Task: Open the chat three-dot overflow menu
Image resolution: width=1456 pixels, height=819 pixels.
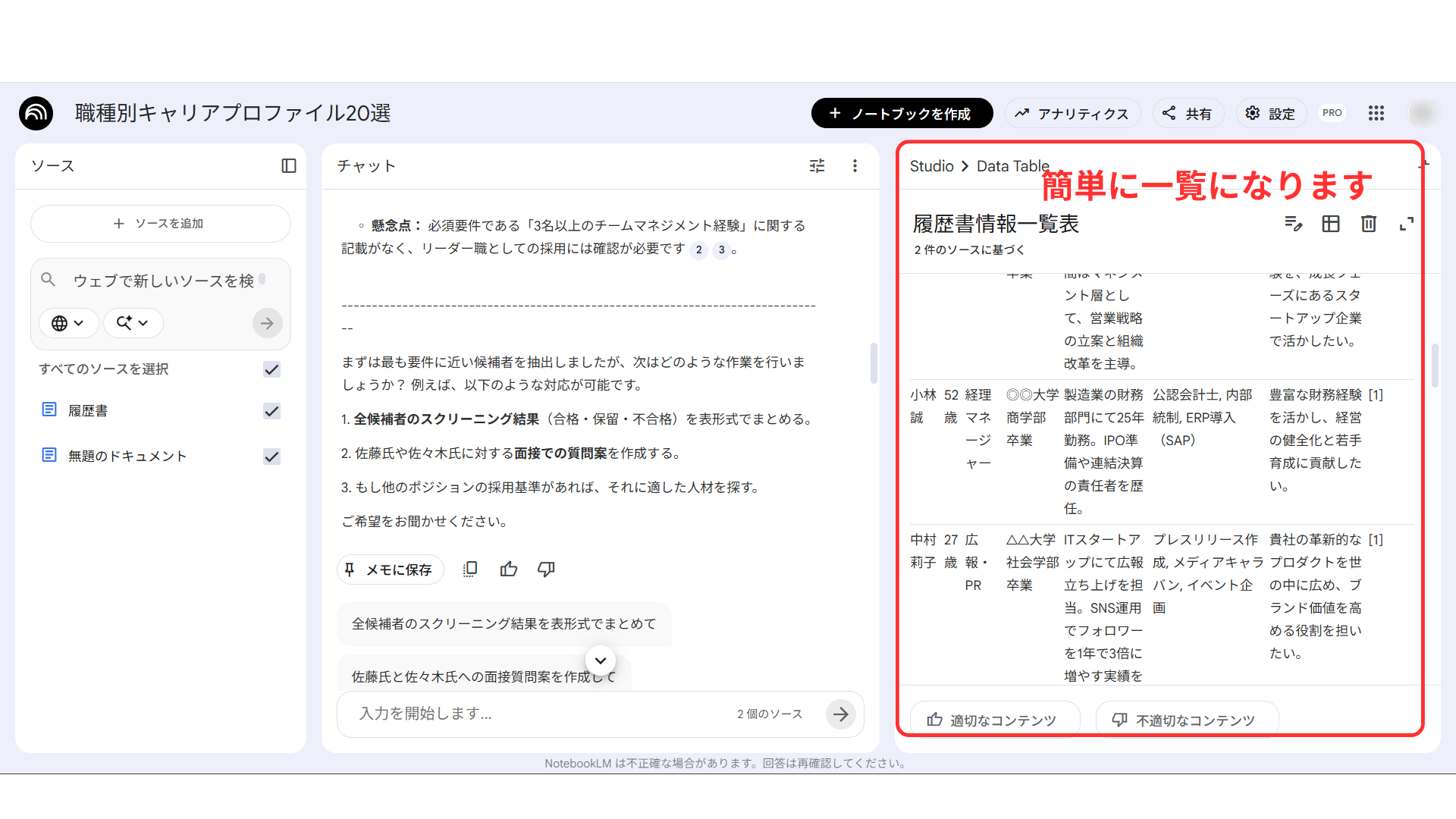Action: coord(855,165)
